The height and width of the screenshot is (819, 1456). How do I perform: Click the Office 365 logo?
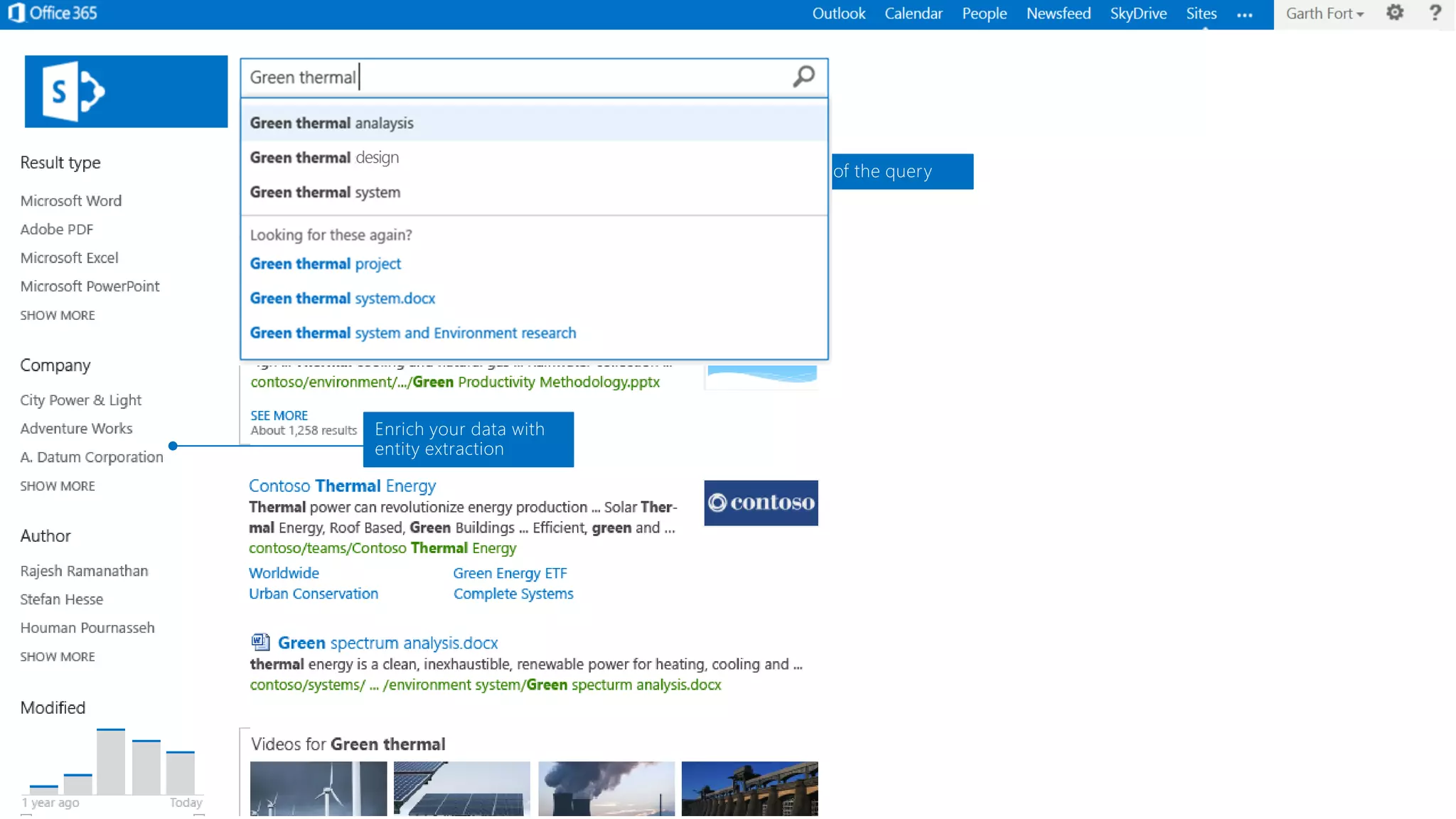53,14
